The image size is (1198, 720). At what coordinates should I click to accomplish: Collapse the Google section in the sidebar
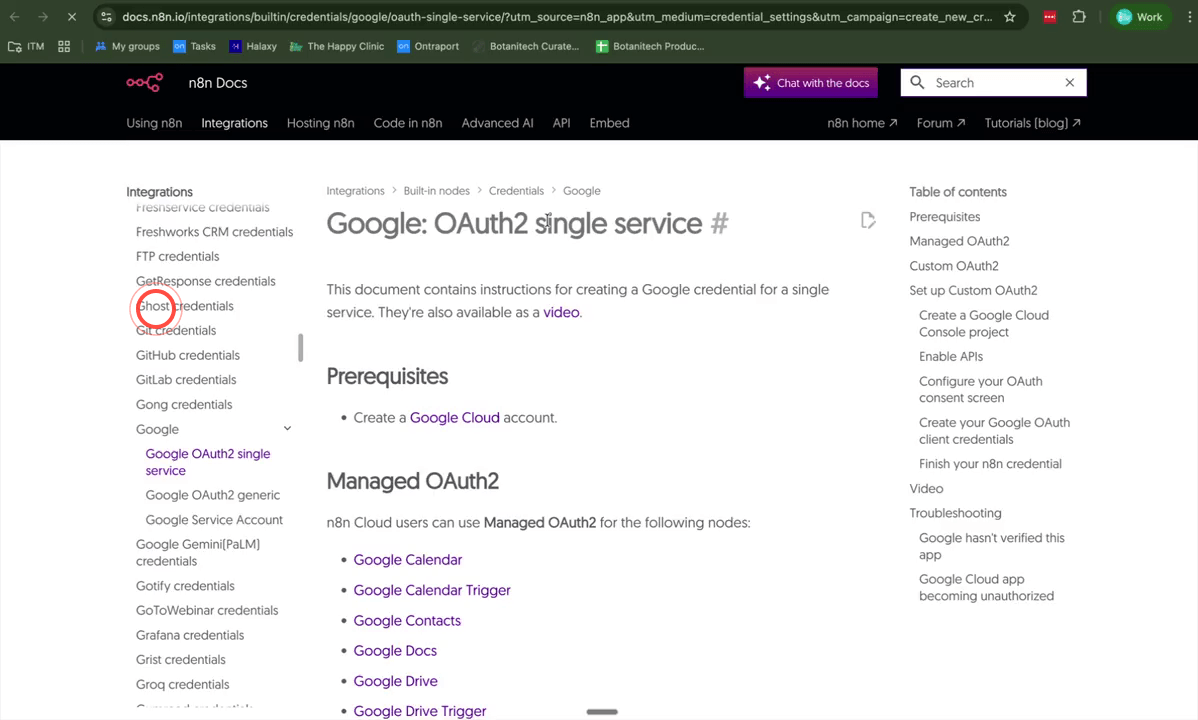[x=287, y=427]
